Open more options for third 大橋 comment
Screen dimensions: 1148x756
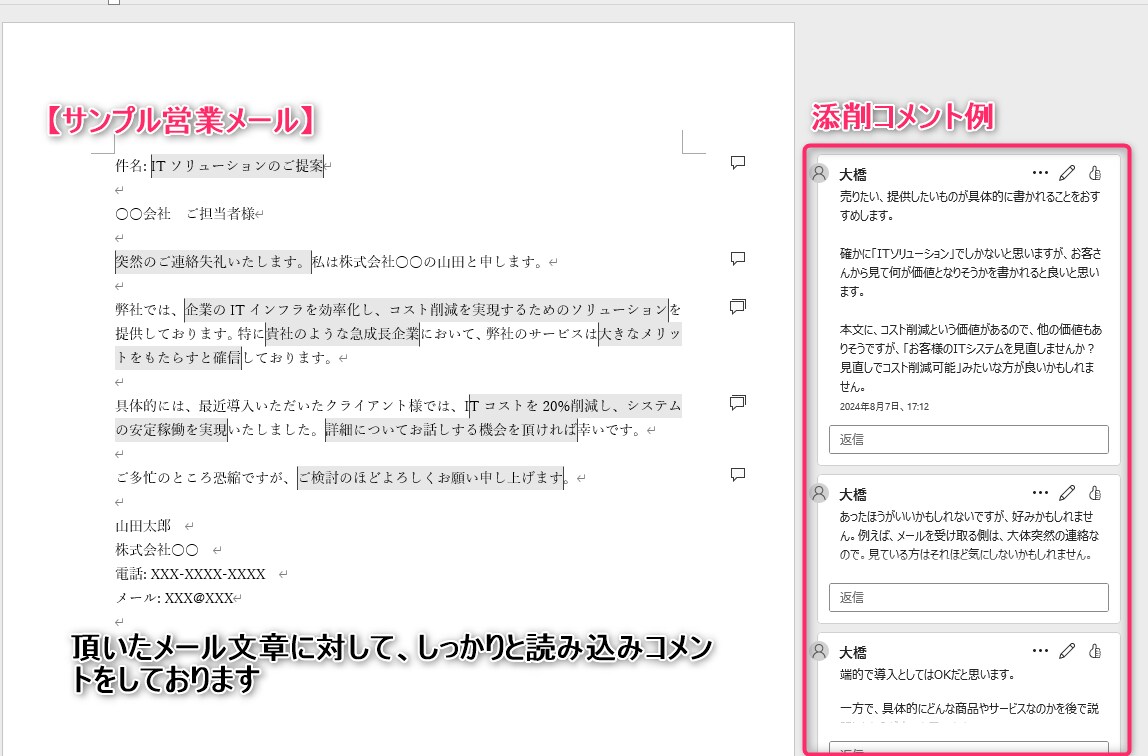tap(1040, 651)
